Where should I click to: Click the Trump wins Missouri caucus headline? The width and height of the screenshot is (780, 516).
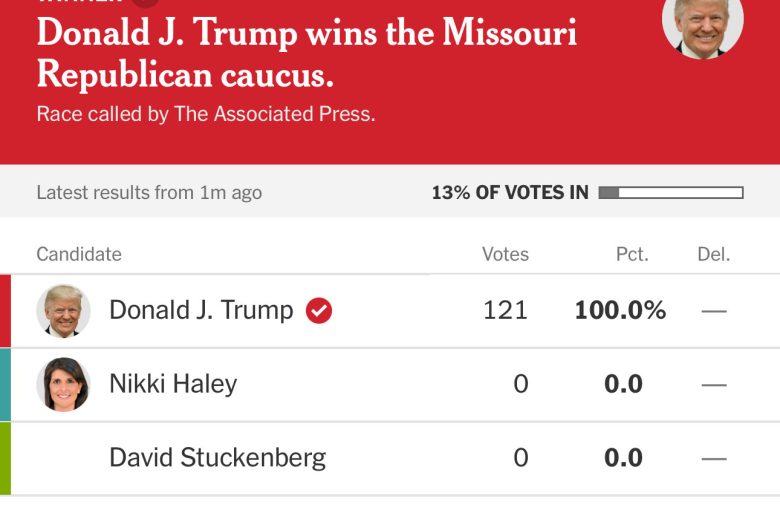(x=306, y=52)
